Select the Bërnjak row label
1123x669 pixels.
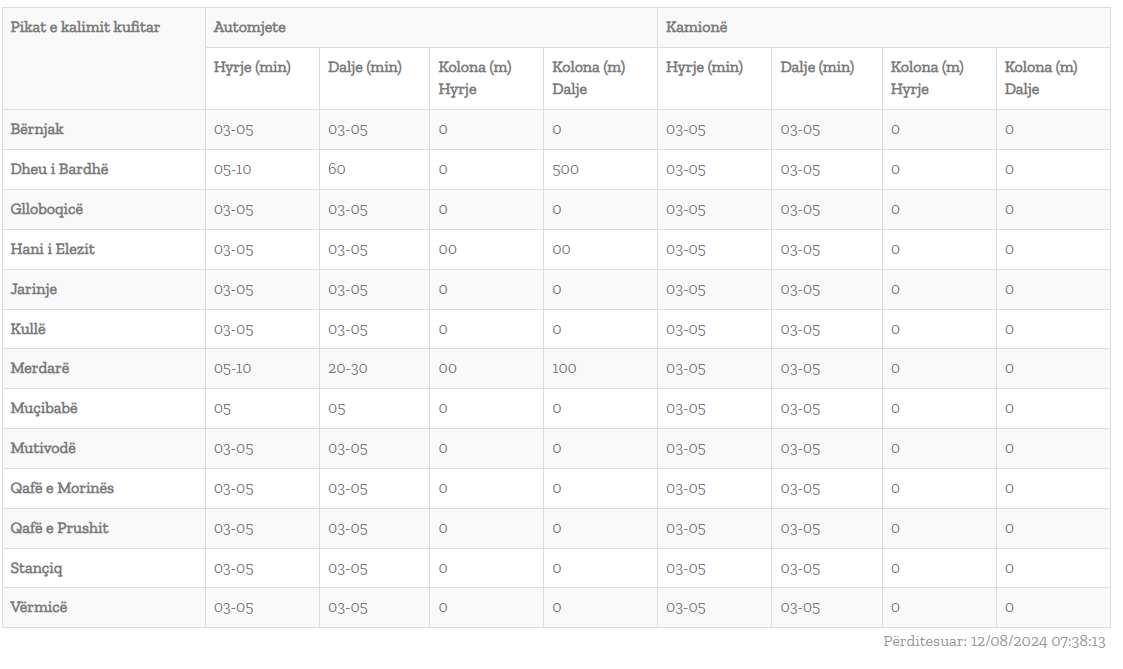(x=38, y=129)
